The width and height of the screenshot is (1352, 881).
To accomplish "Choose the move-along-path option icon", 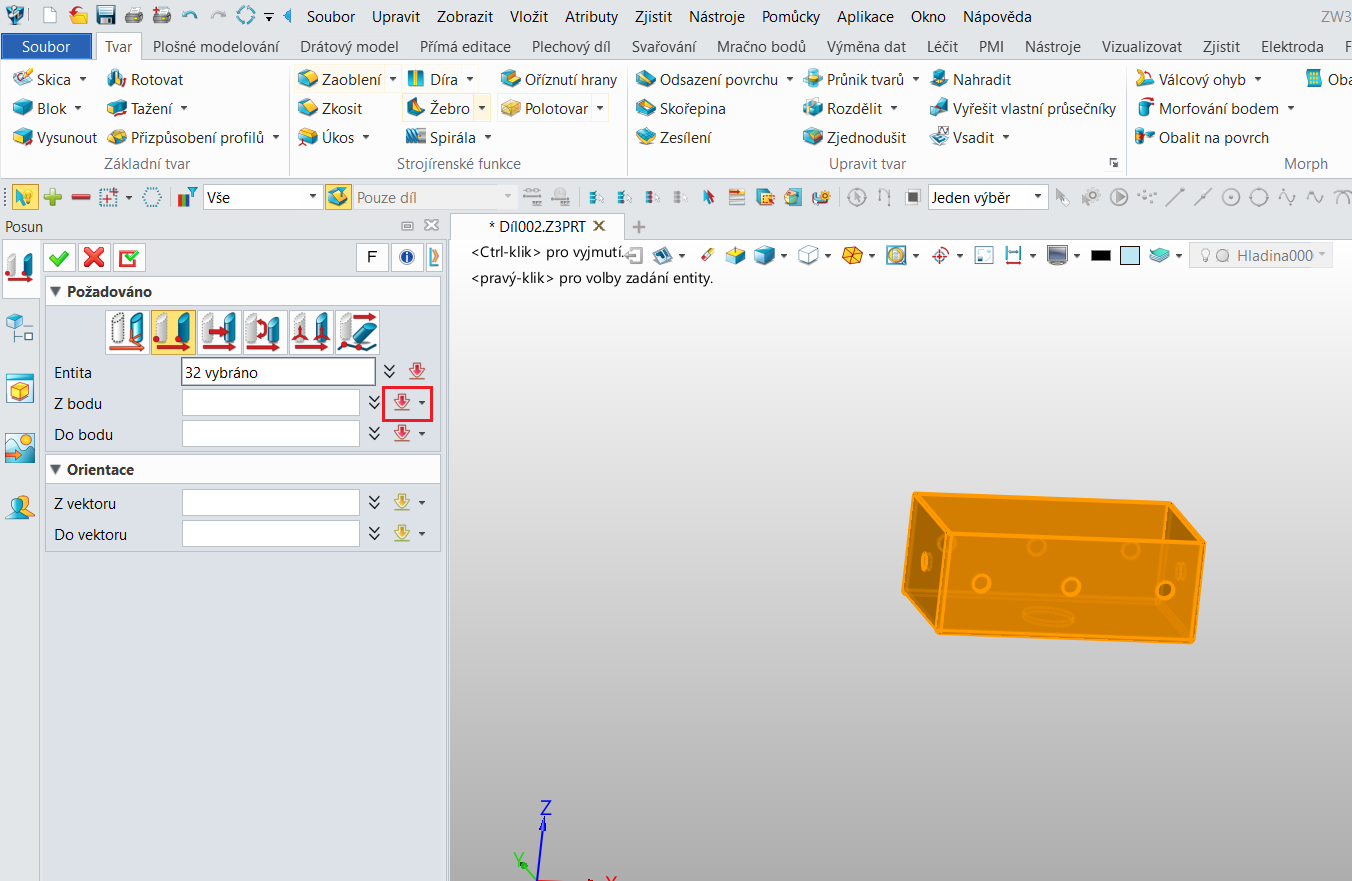I will [357, 332].
